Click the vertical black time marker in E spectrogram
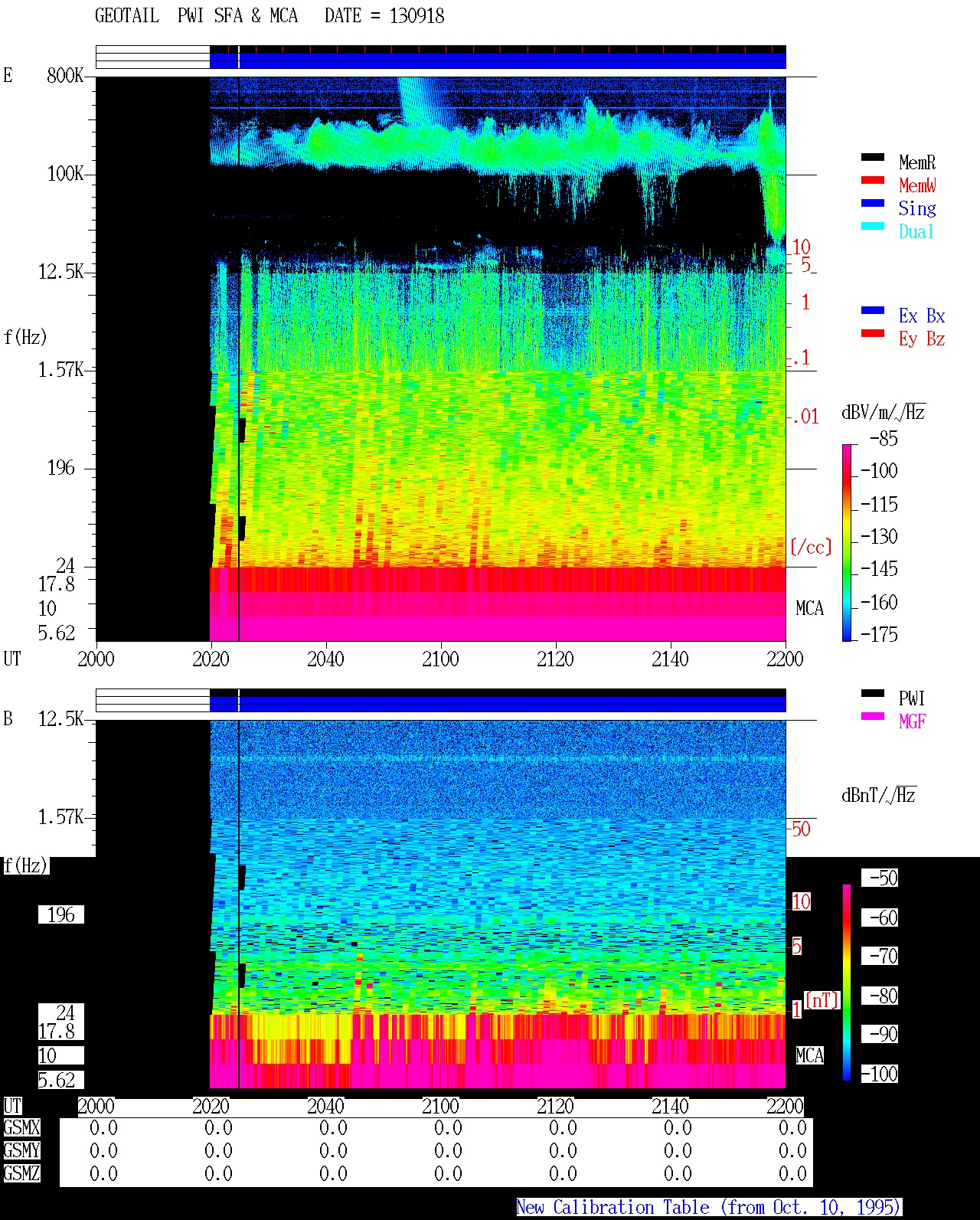This screenshot has height=1220, width=980. pos(239,358)
